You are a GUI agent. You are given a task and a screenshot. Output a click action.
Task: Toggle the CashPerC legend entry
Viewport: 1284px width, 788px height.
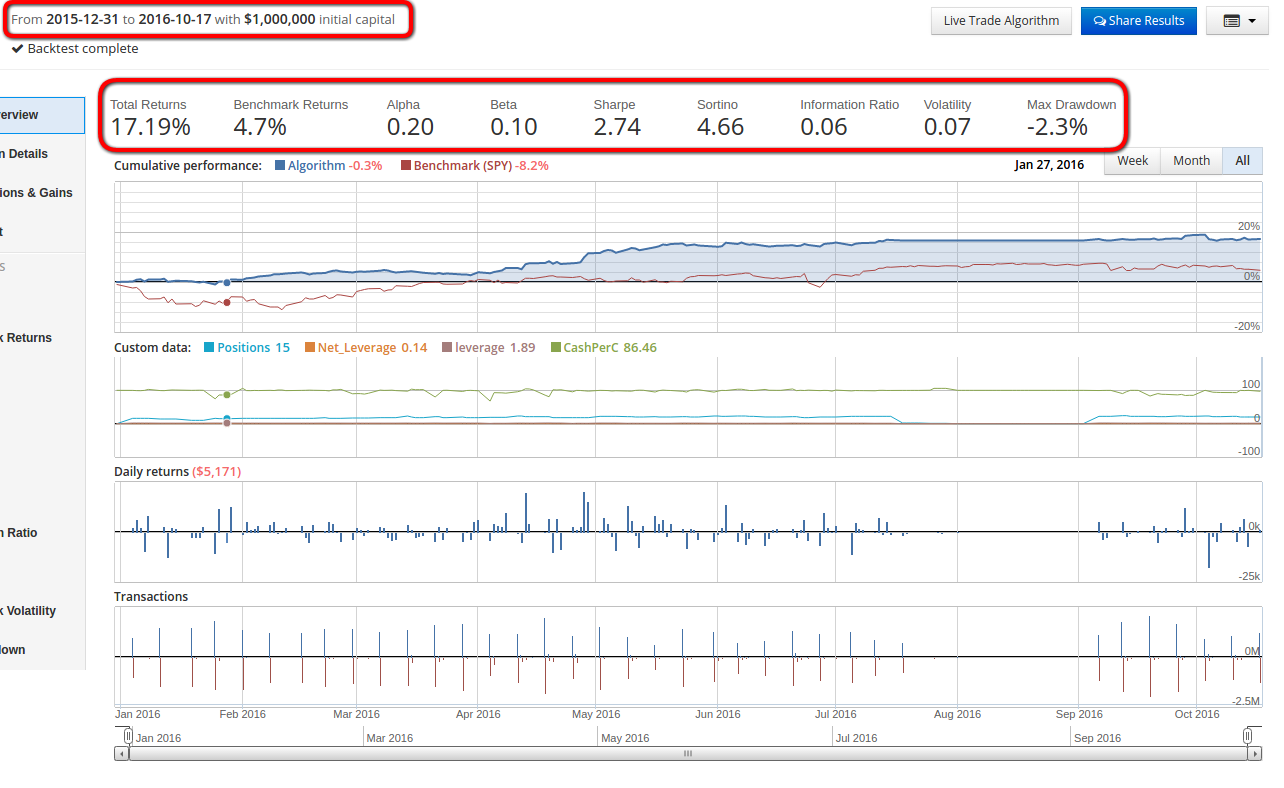click(x=603, y=348)
